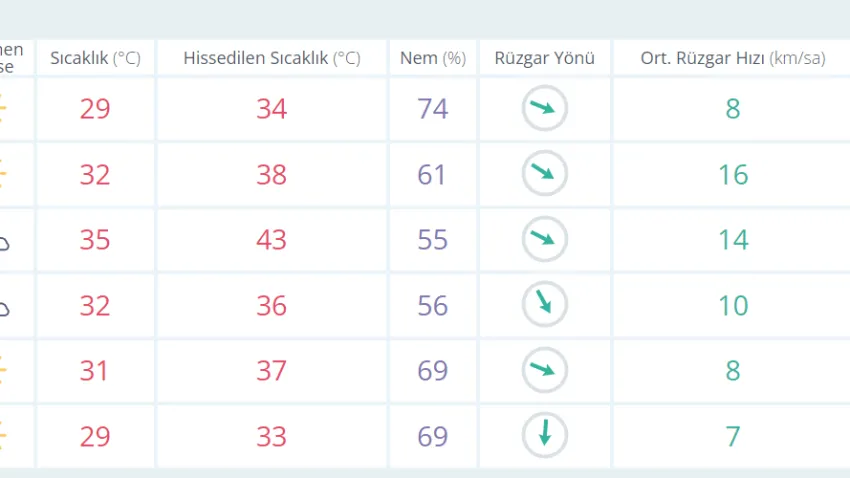Click the Hissedilen Sıcaklık column header
Image resolution: width=850 pixels, height=478 pixels.
click(x=271, y=58)
